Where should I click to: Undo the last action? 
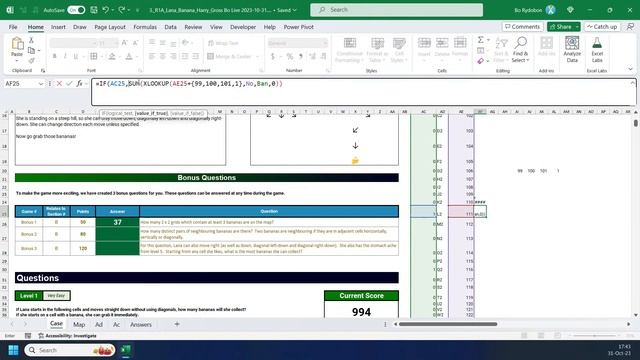(106, 10)
